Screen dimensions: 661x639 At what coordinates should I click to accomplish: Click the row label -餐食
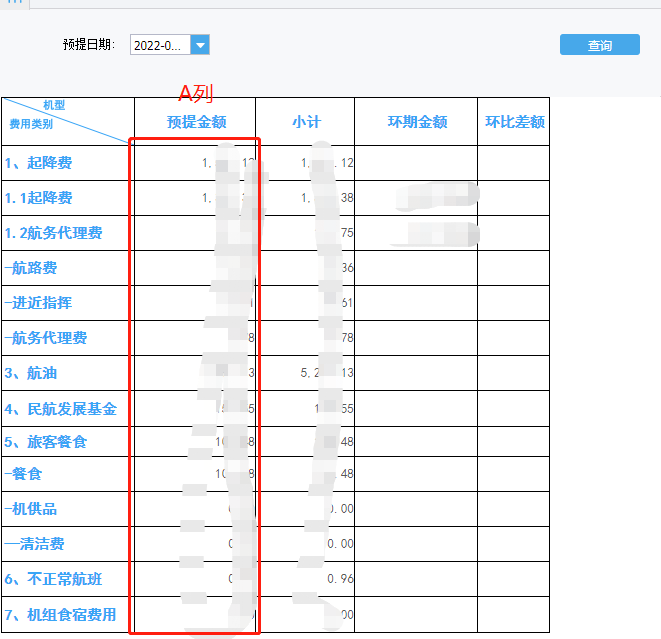23,474
